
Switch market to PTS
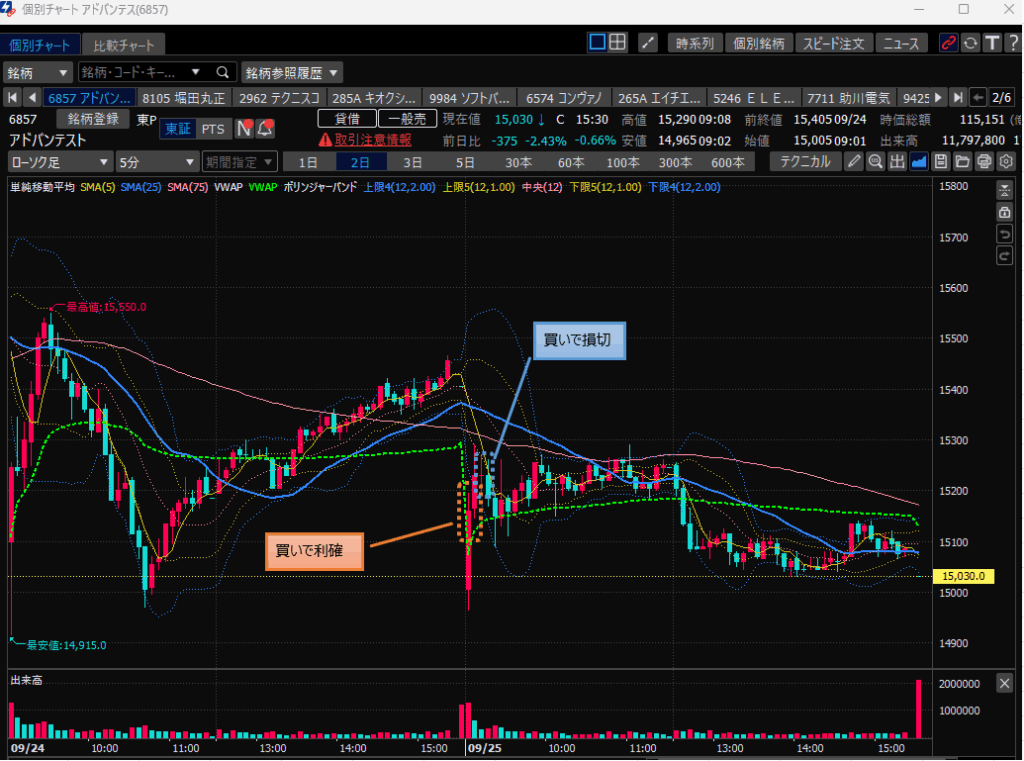213,128
